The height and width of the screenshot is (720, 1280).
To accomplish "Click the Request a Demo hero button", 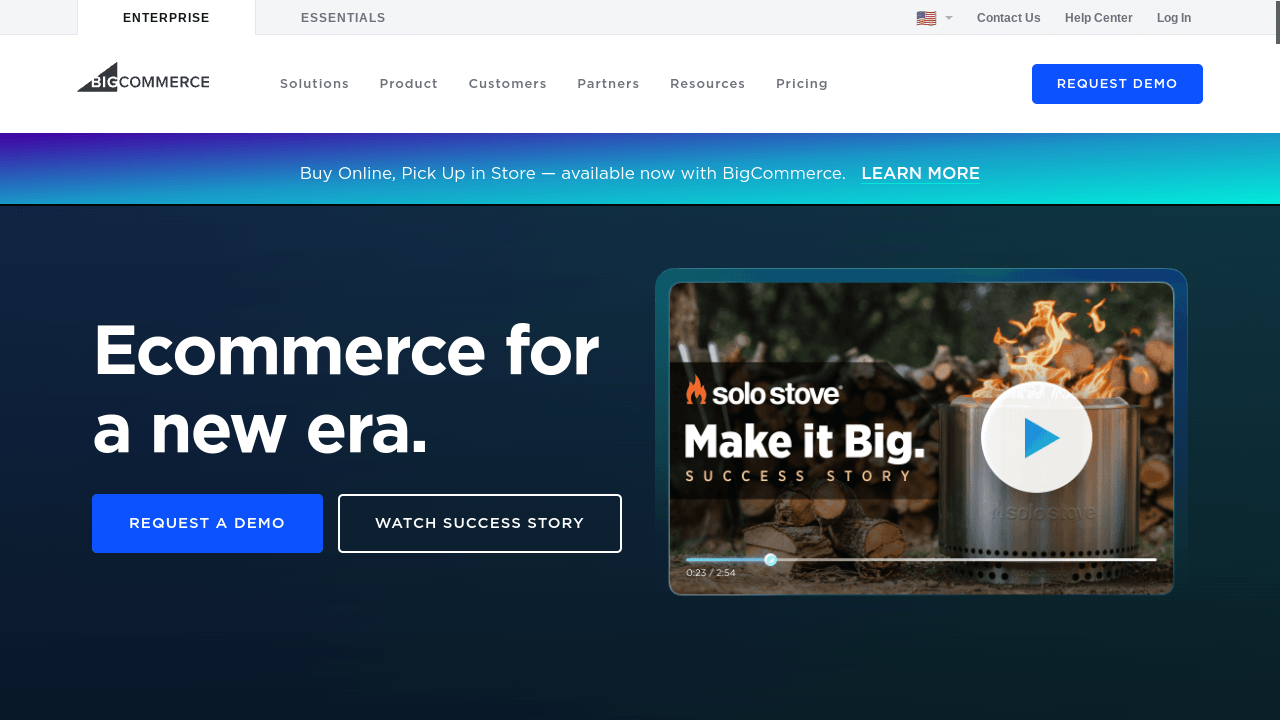I will 207,523.
